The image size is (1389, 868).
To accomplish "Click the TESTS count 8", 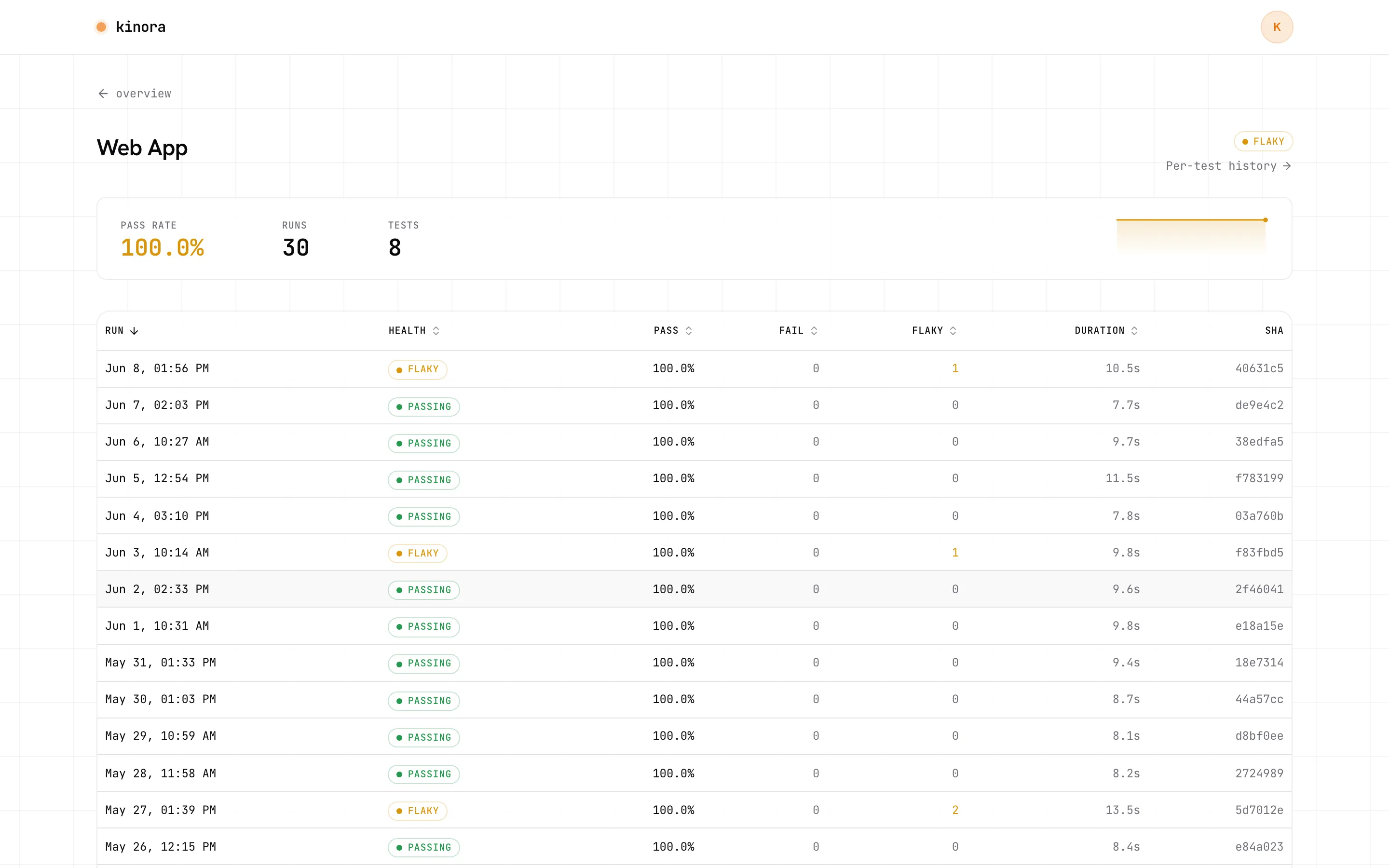I will click(x=395, y=248).
